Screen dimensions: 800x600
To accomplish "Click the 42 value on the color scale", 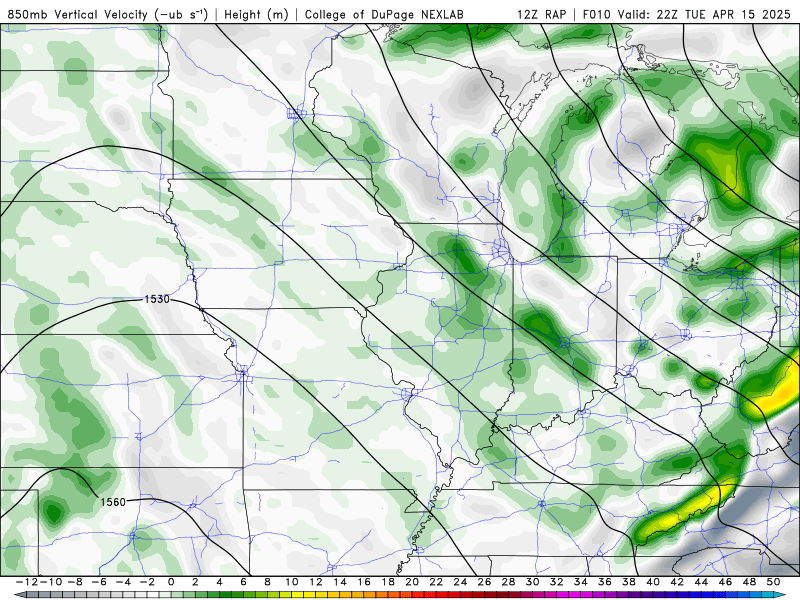I will tap(677, 582).
